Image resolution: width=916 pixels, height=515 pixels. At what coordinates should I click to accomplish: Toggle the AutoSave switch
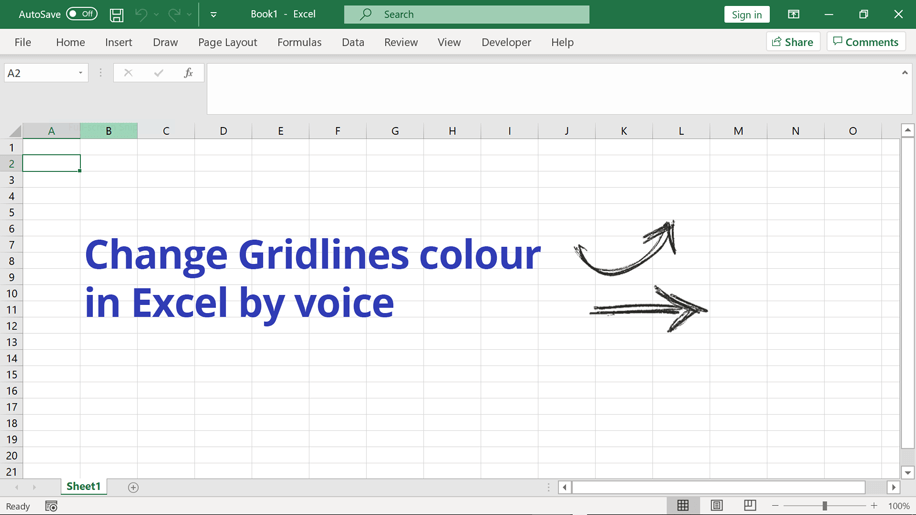pos(81,14)
